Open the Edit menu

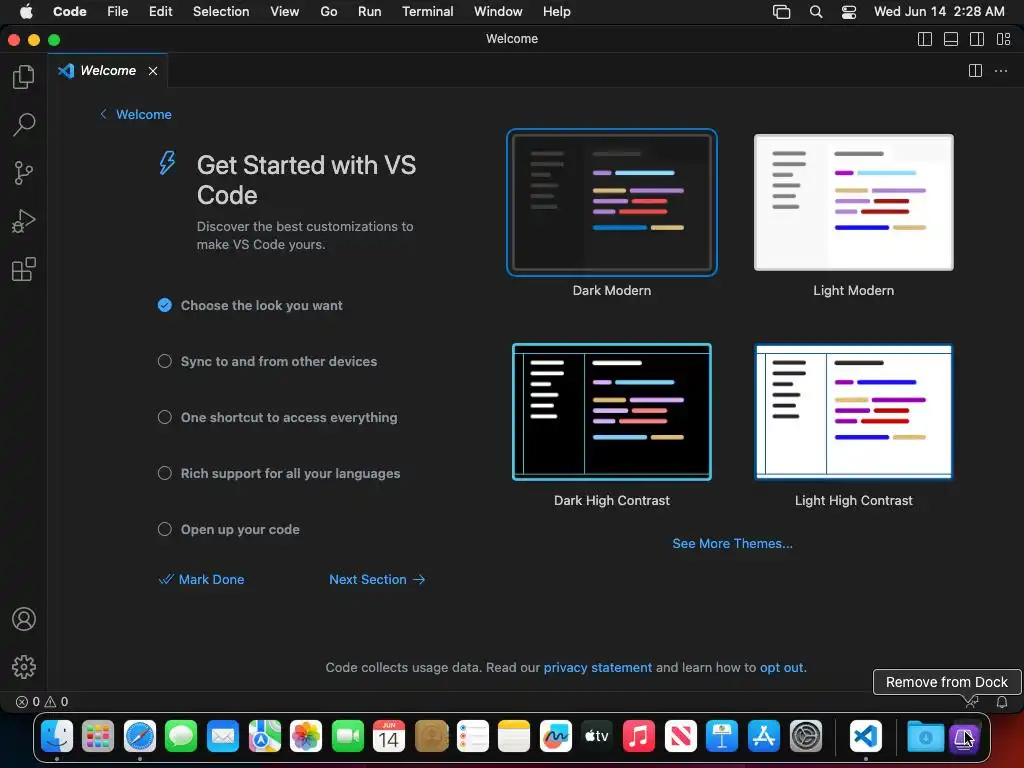pyautogui.click(x=160, y=12)
